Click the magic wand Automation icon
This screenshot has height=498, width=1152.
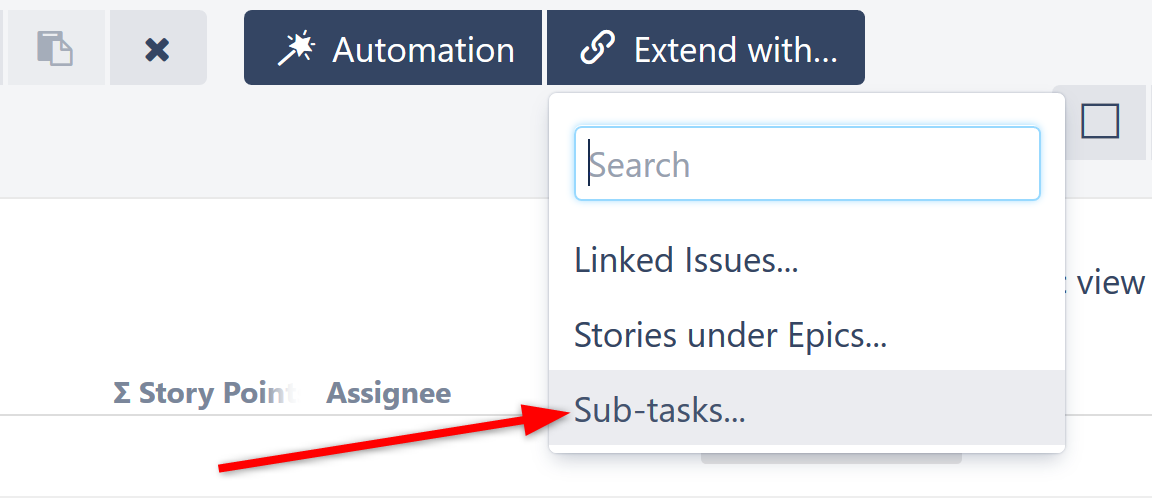click(x=296, y=48)
